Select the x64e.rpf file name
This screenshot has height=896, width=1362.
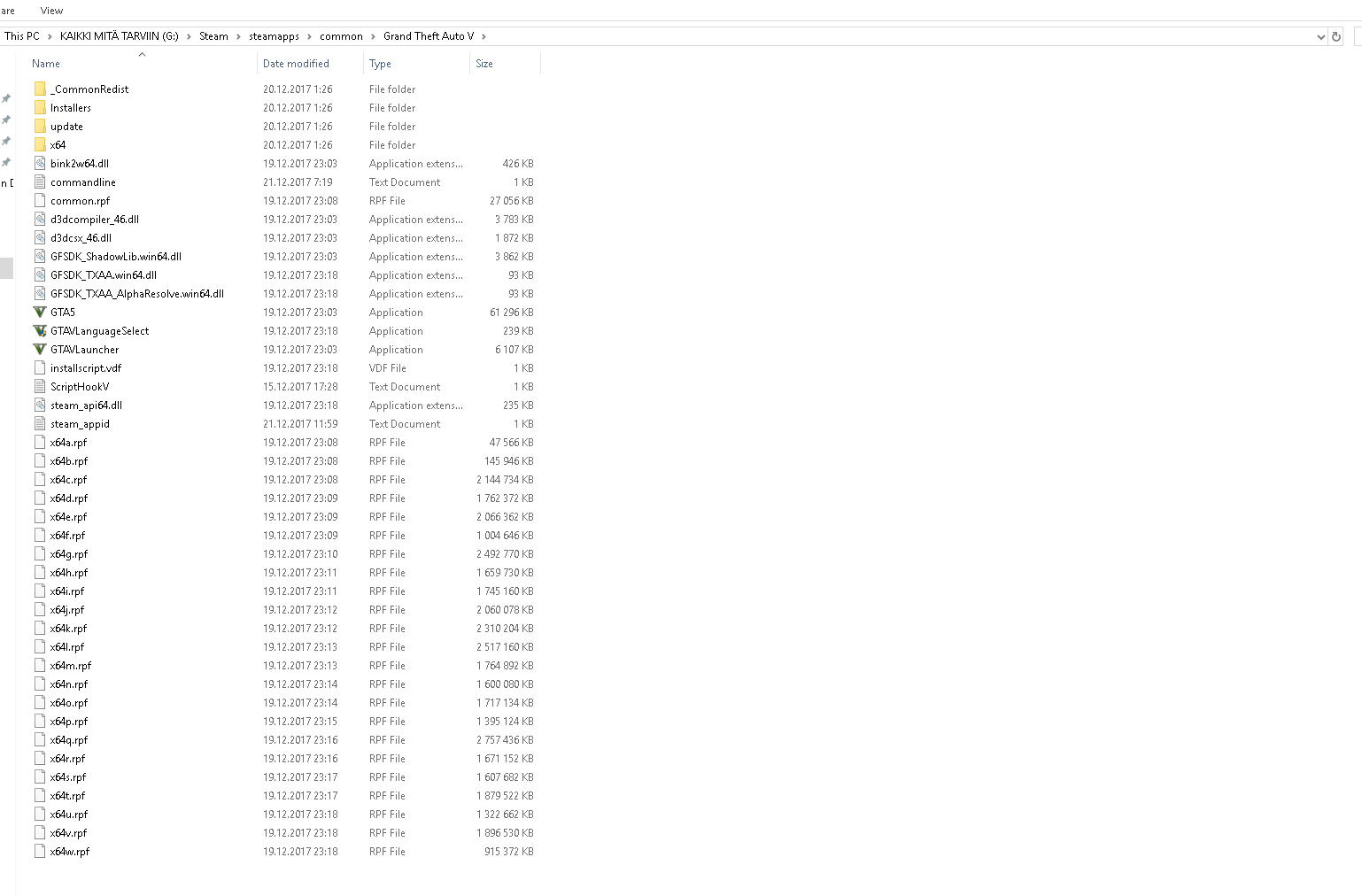point(69,517)
